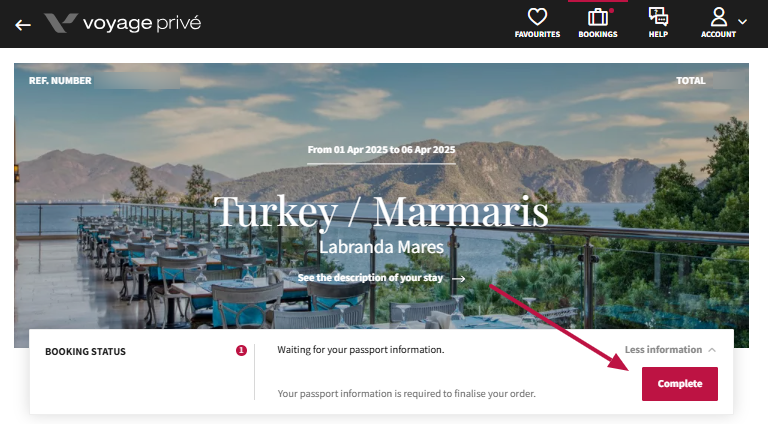The height and width of the screenshot is (424, 768).
Task: Click the HELP menu label
Action: click(658, 34)
